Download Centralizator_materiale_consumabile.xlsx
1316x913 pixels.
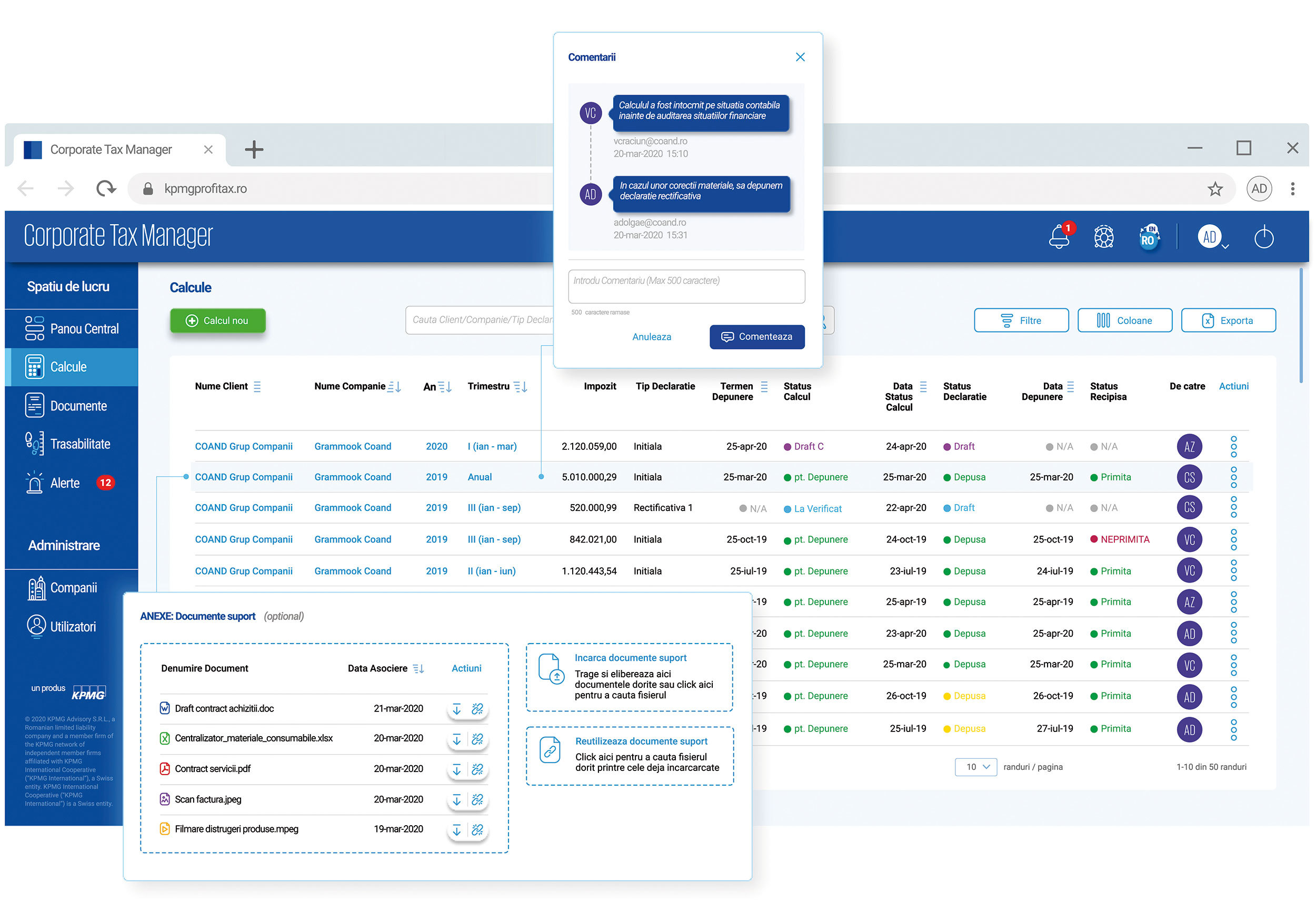[456, 740]
